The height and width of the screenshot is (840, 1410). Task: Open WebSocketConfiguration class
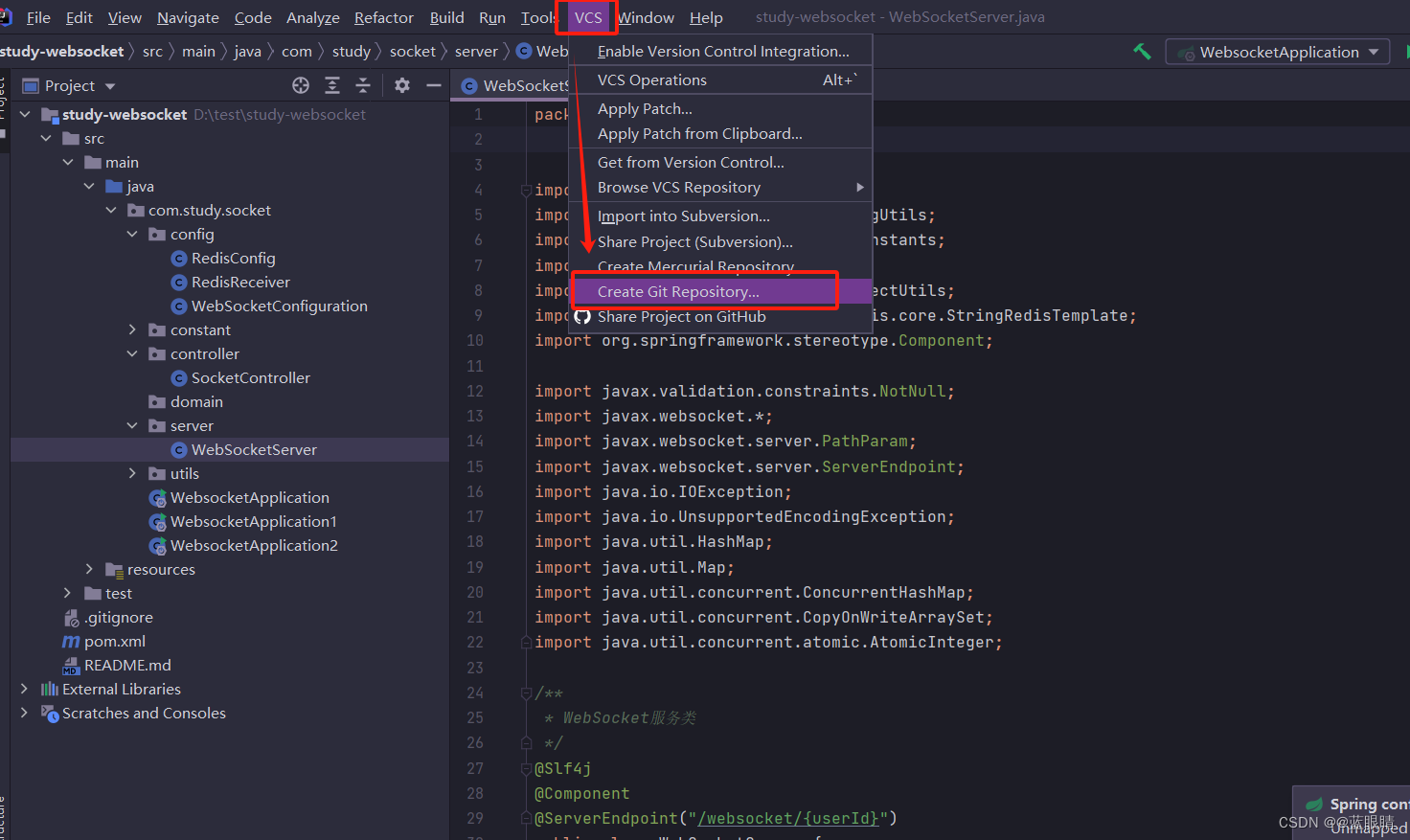pyautogui.click(x=279, y=306)
